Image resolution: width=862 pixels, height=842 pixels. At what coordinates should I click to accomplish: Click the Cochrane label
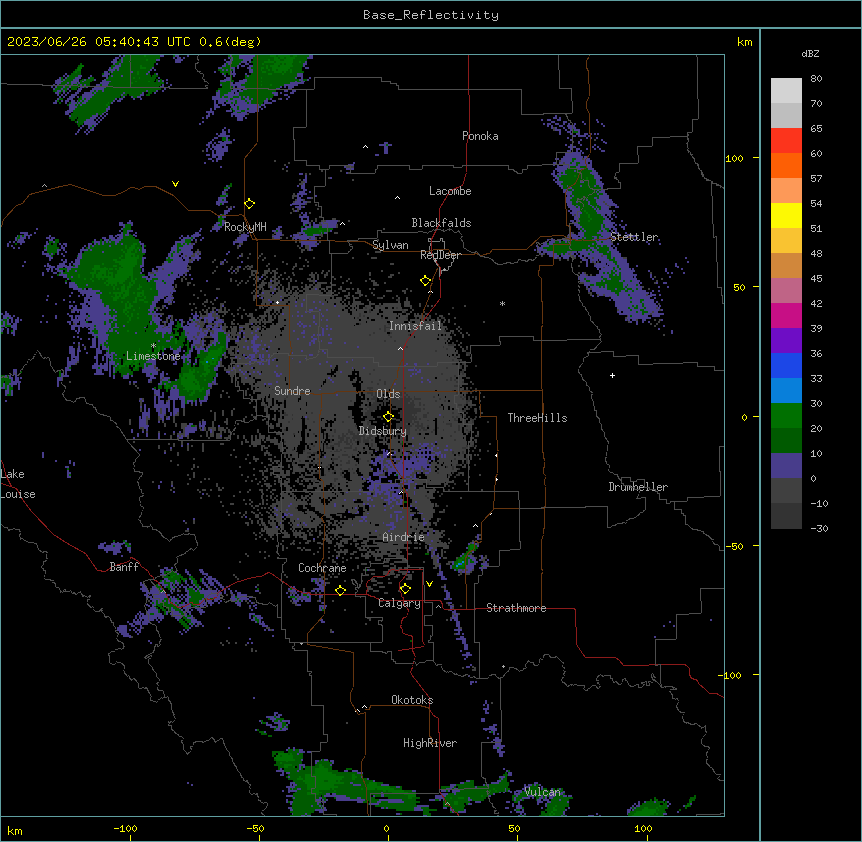[x=322, y=568]
